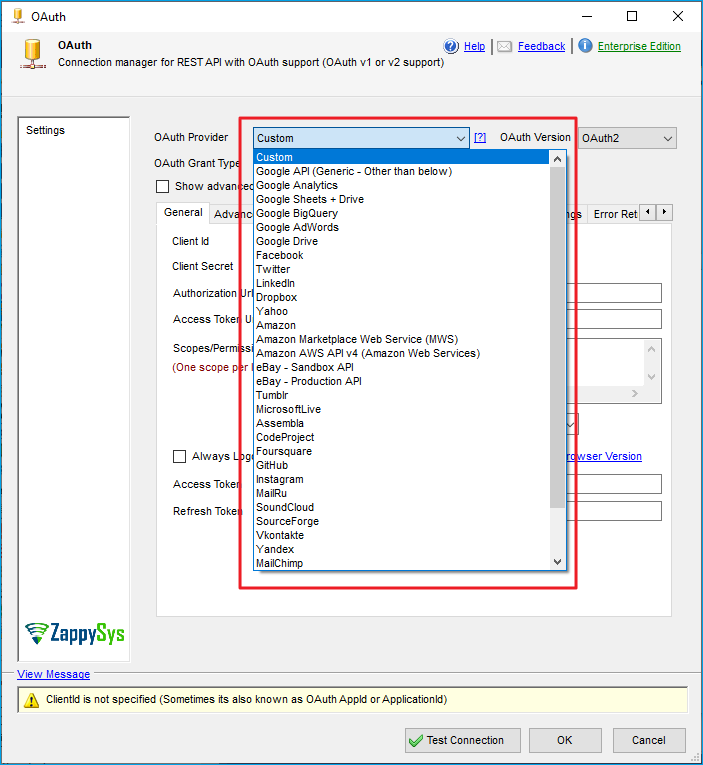
Task: Select Settings in the left panel
Action: pyautogui.click(x=45, y=130)
